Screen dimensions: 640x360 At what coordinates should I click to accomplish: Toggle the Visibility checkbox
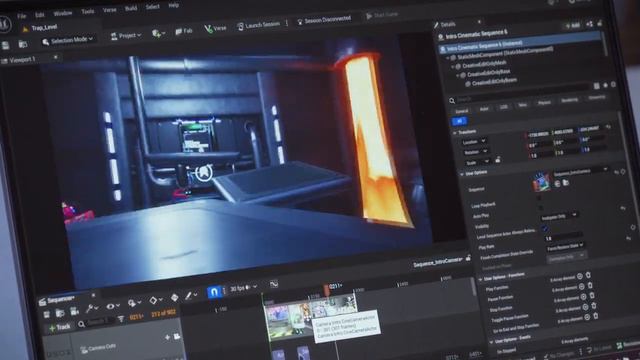(x=544, y=229)
